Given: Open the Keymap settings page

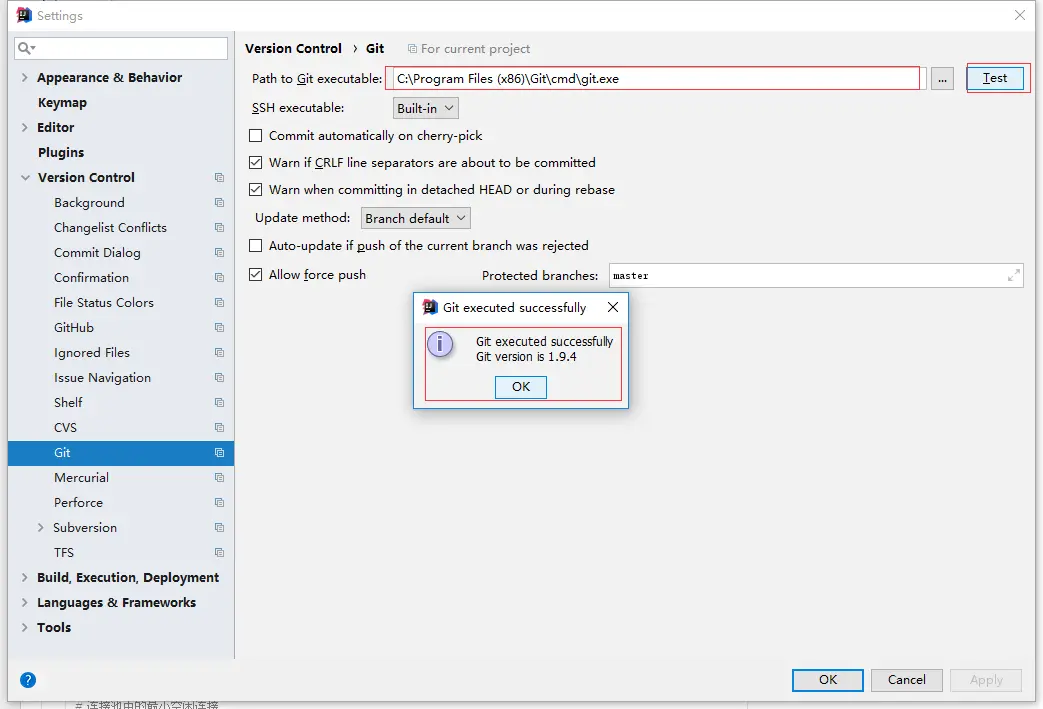Looking at the screenshot, I should pos(62,102).
